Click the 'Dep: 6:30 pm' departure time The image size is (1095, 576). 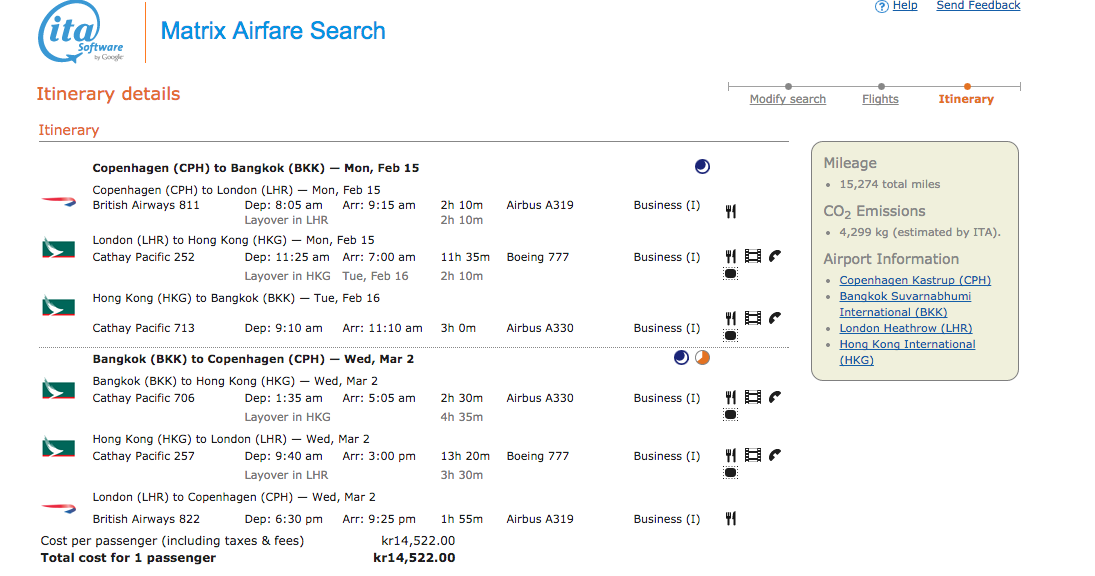tap(284, 519)
